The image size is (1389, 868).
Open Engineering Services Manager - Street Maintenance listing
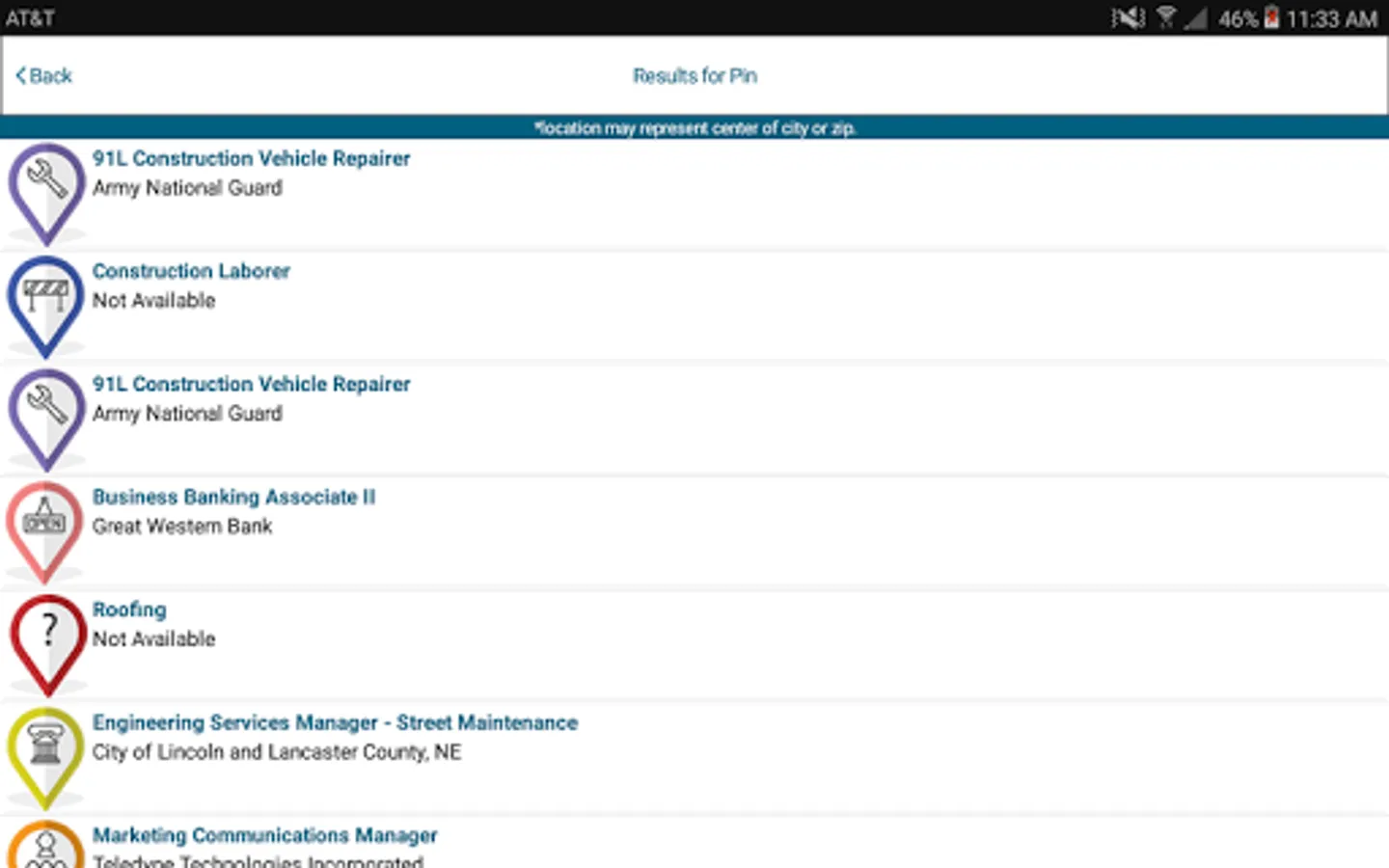click(x=335, y=722)
